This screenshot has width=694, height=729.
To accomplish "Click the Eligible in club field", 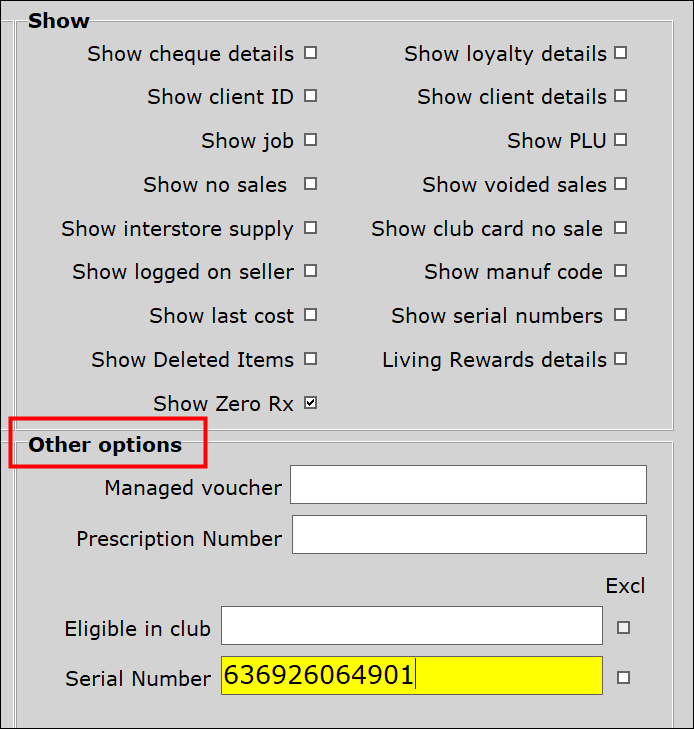I will point(412,625).
